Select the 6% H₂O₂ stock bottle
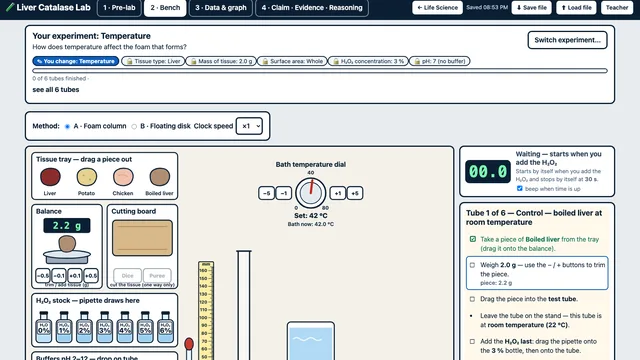Viewport: 640px width, 360px height. pos(165,327)
